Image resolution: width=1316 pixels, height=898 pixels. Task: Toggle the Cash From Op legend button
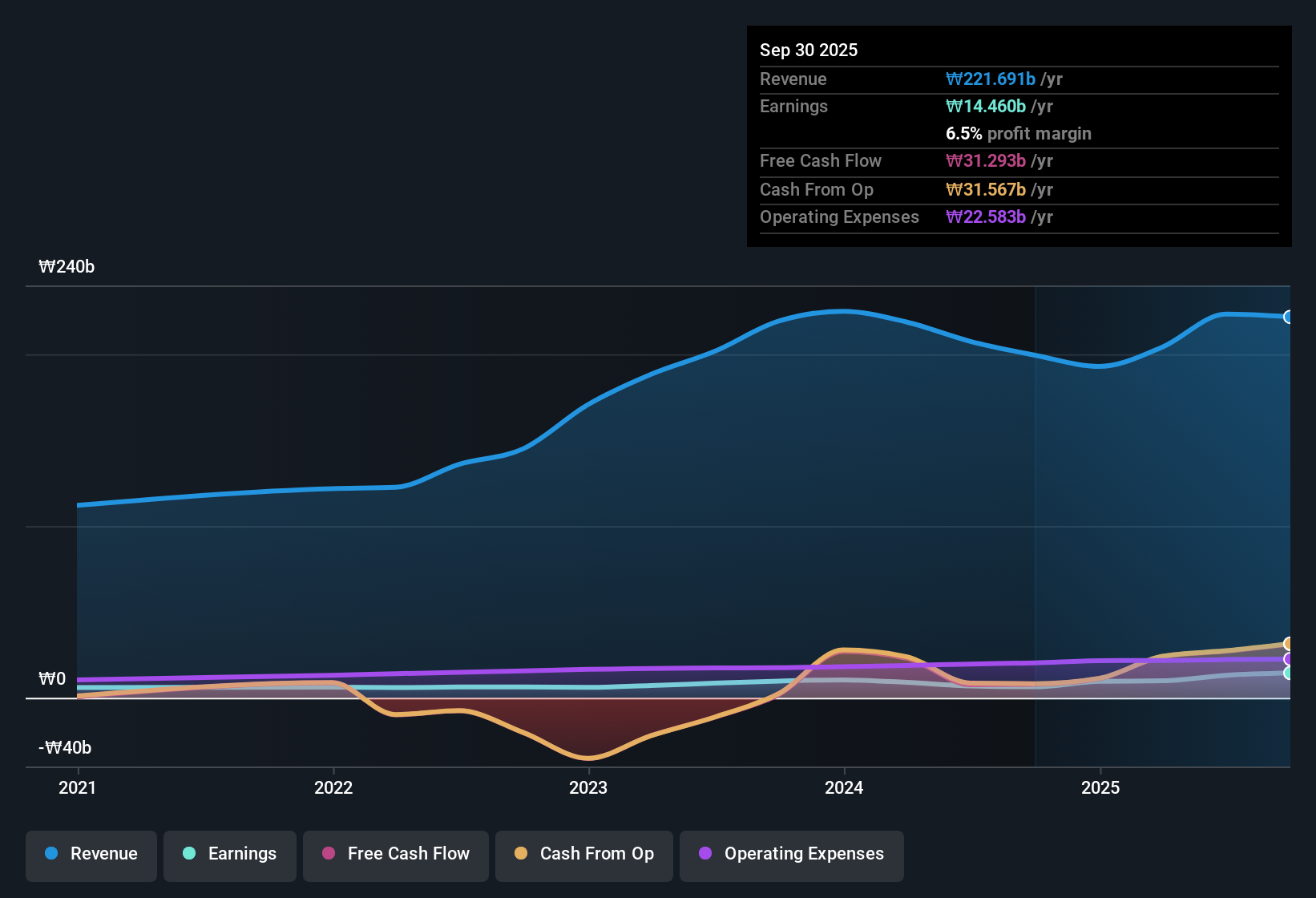(x=584, y=855)
